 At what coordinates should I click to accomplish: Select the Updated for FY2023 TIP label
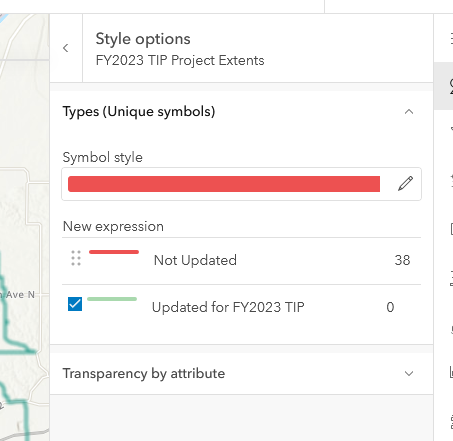[x=228, y=307]
